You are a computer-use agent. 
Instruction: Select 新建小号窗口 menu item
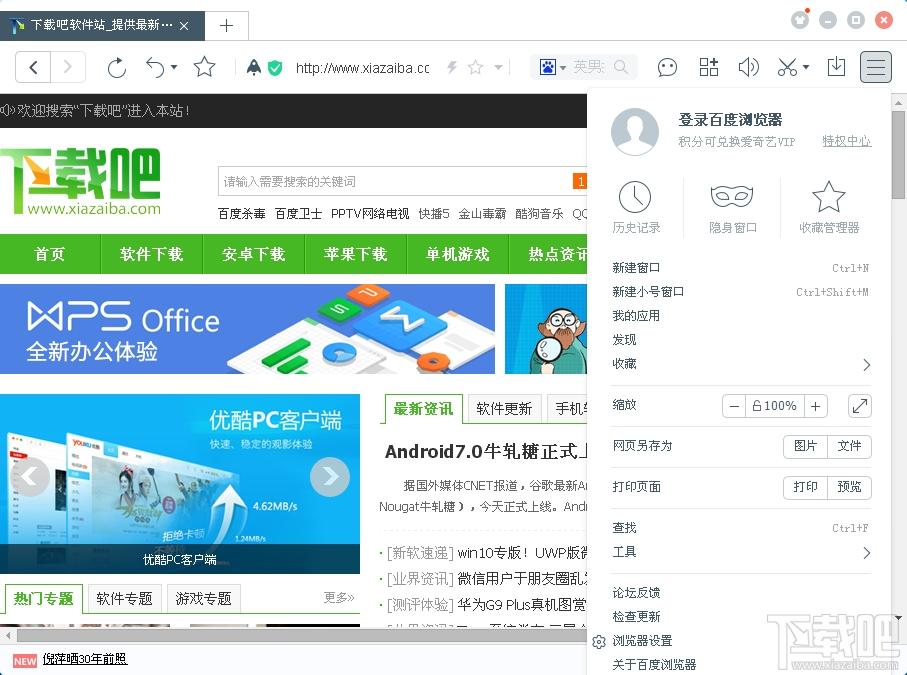tap(740, 292)
